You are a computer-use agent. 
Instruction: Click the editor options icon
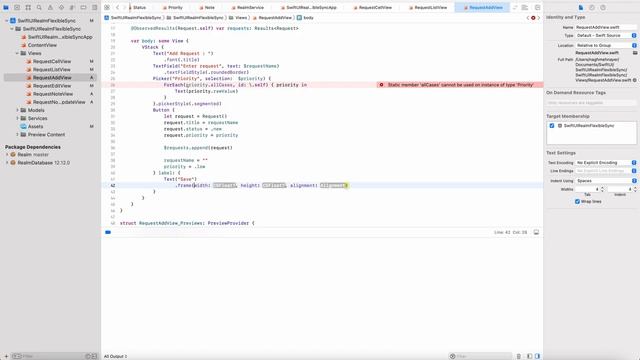point(524,7)
